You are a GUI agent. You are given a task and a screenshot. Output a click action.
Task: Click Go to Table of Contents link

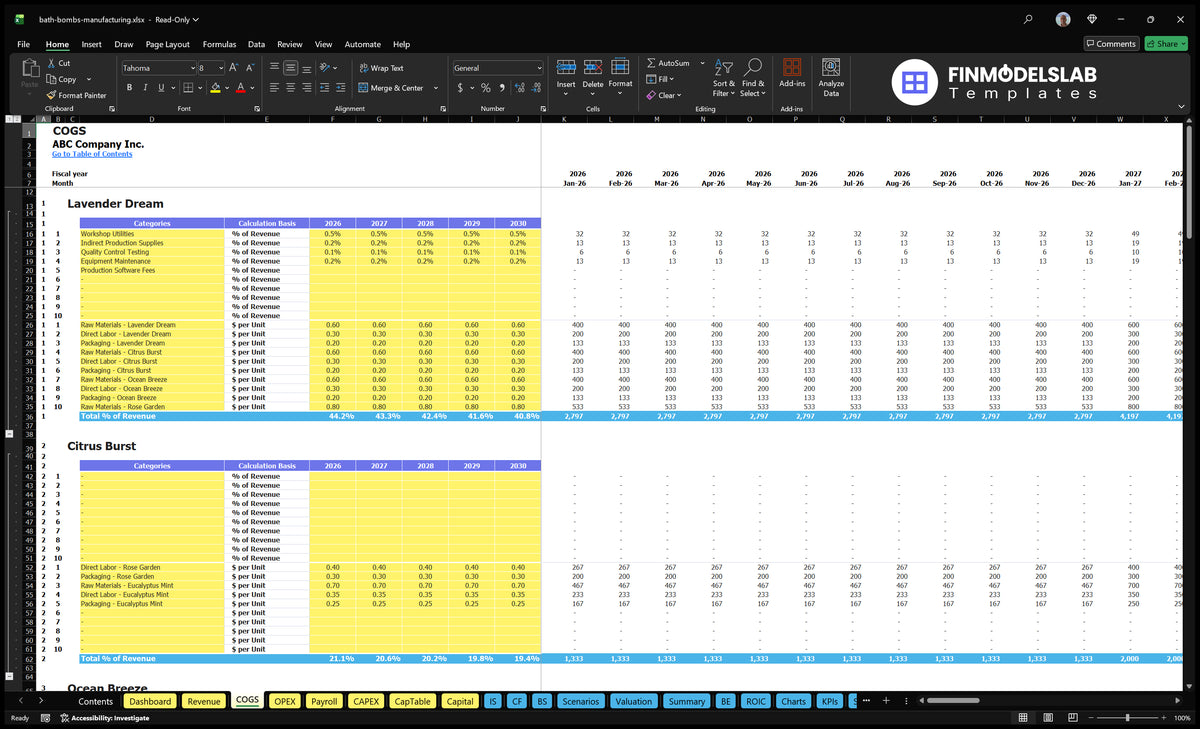[92, 154]
